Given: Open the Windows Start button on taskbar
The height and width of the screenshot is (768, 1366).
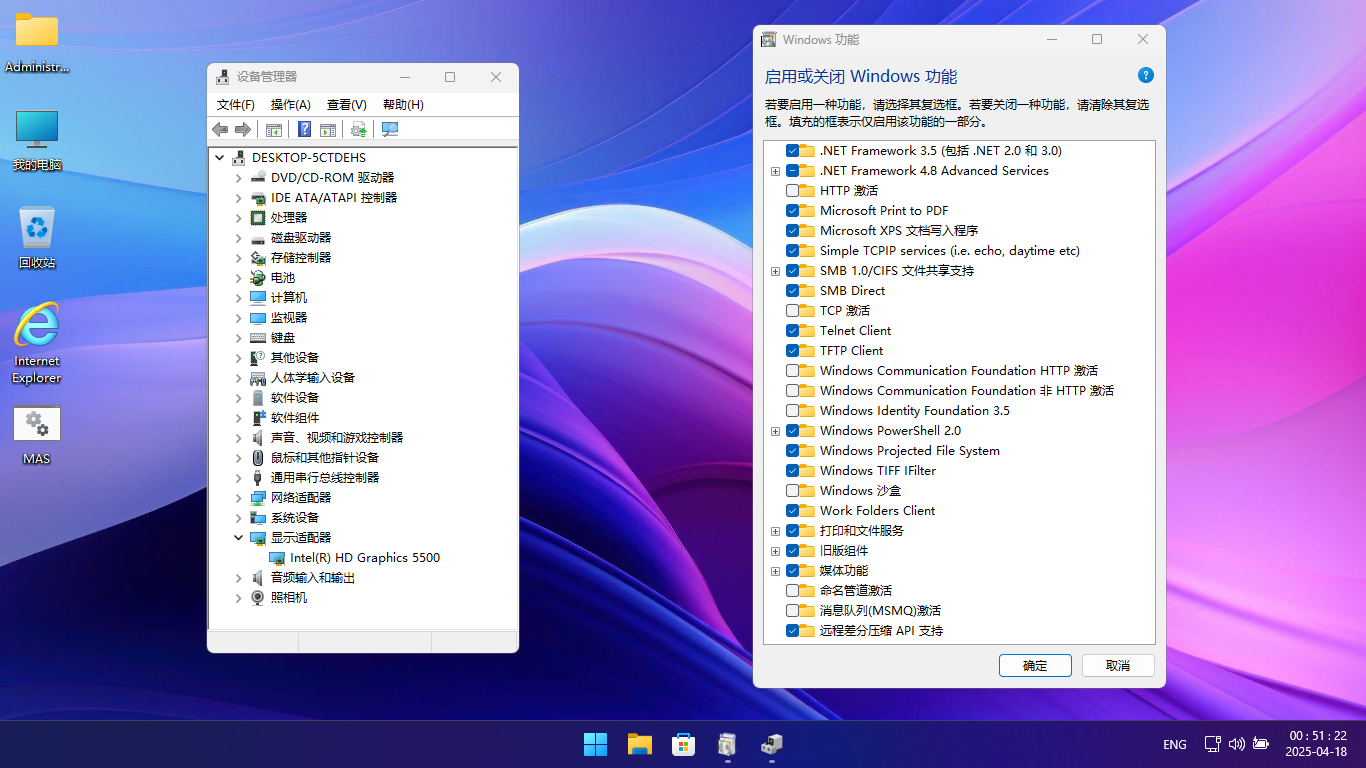Looking at the screenshot, I should coord(595,744).
